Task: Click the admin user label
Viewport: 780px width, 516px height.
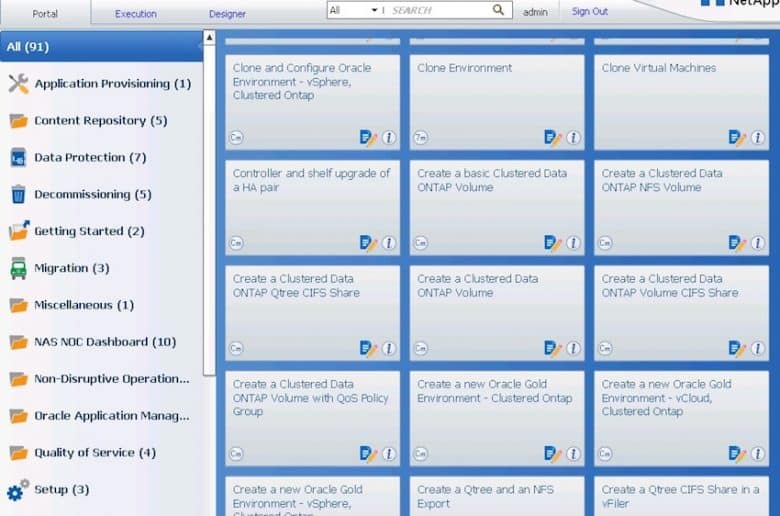Action: [x=535, y=12]
